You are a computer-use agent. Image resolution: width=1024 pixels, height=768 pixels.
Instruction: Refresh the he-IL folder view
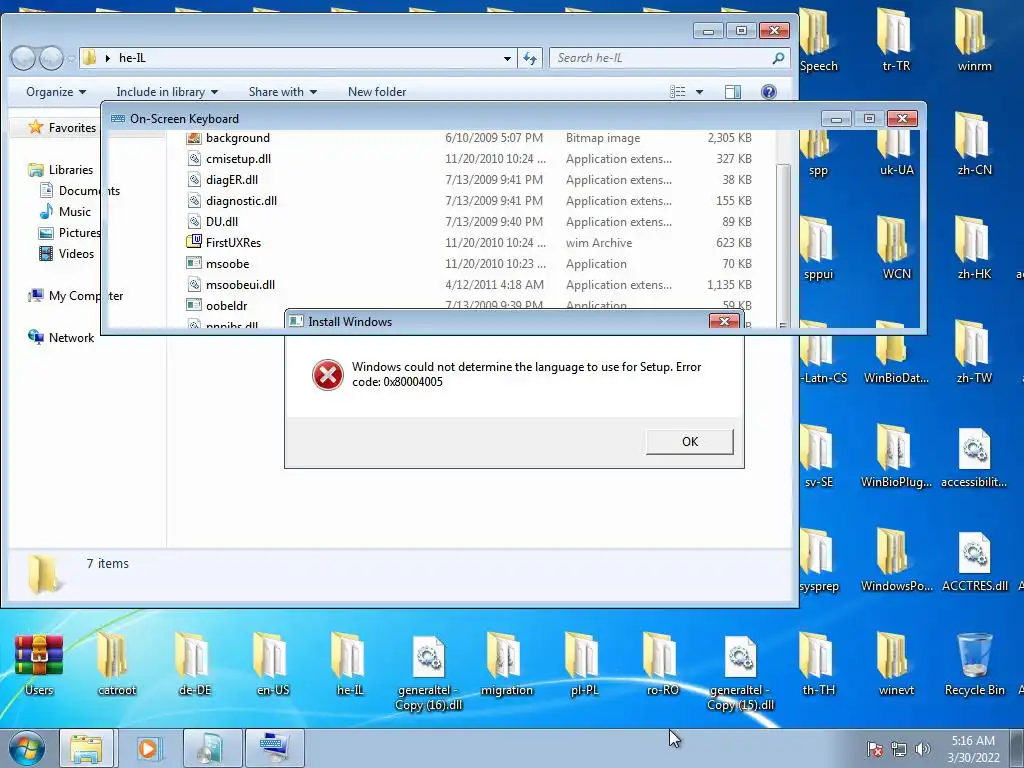click(x=530, y=58)
